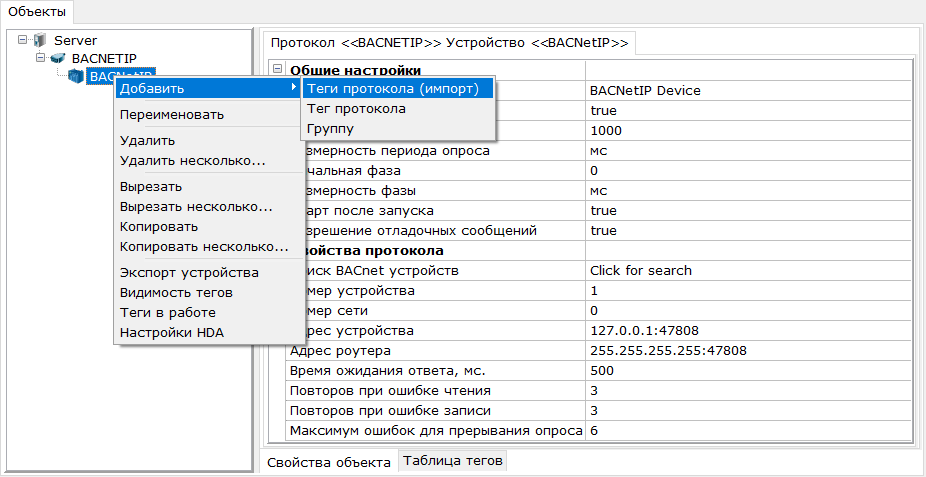This screenshot has height=477, width=926.
Task: Collapse the BACNETIP tree node
Action: [x=40, y=58]
